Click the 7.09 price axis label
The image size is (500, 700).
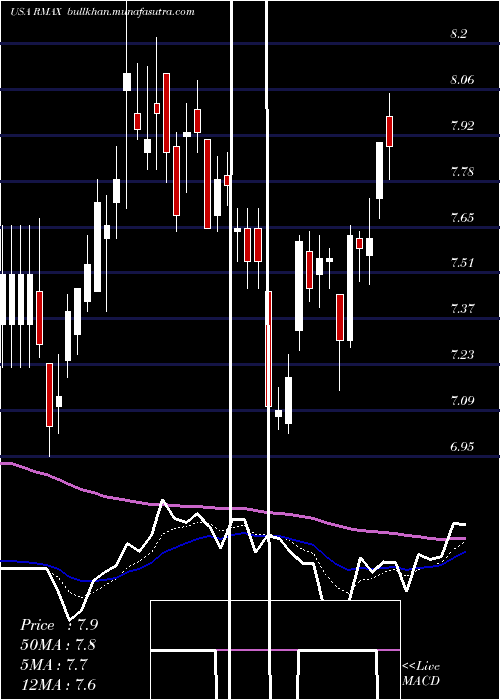point(462,400)
